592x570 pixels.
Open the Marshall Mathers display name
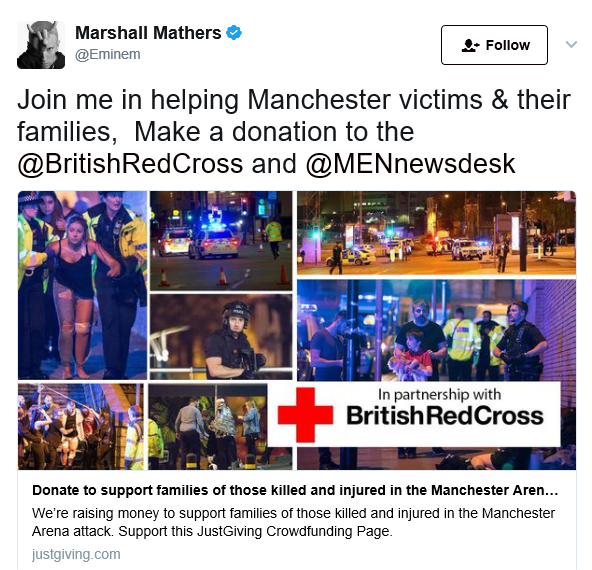[x=148, y=32]
